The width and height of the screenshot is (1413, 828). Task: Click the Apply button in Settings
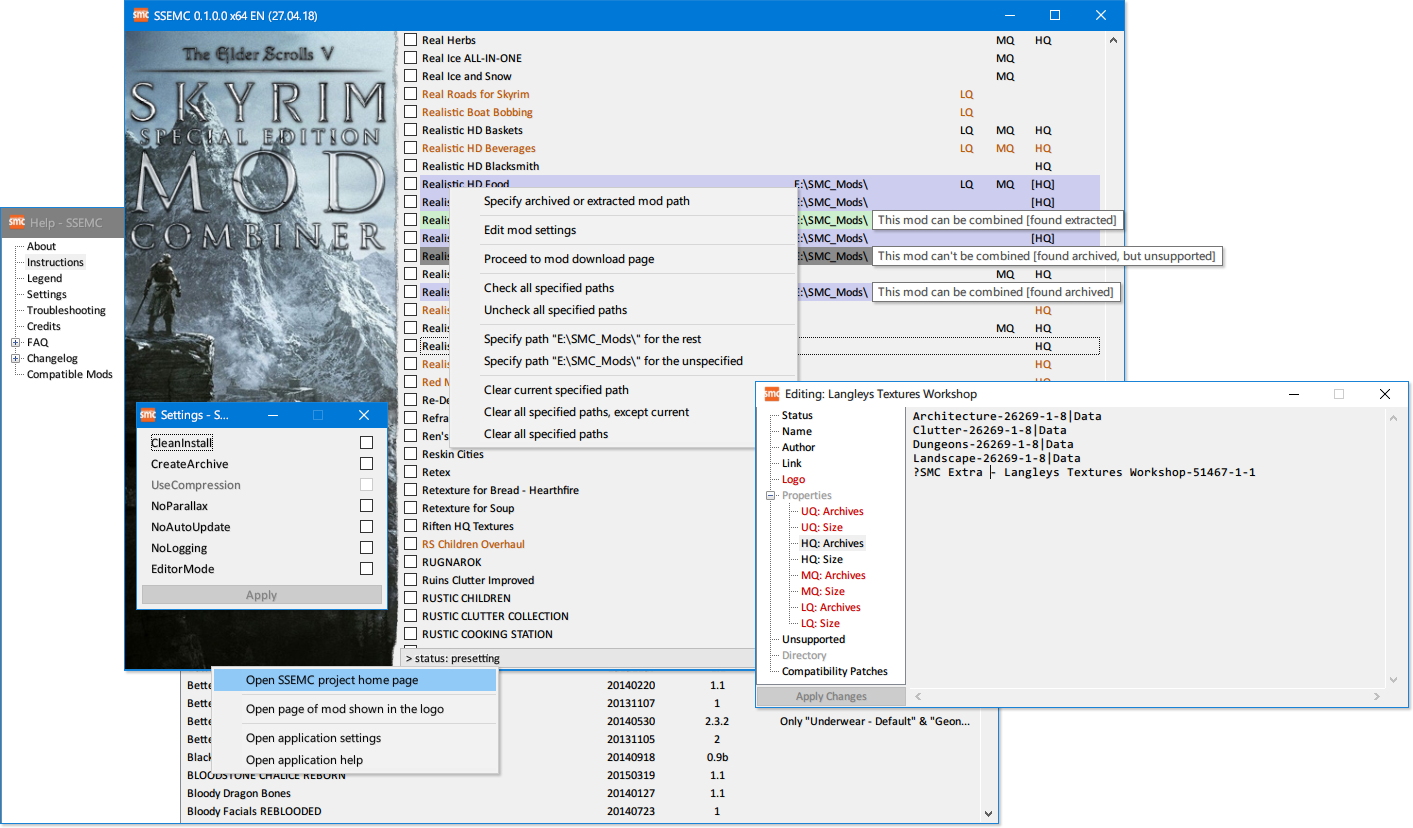[261, 595]
